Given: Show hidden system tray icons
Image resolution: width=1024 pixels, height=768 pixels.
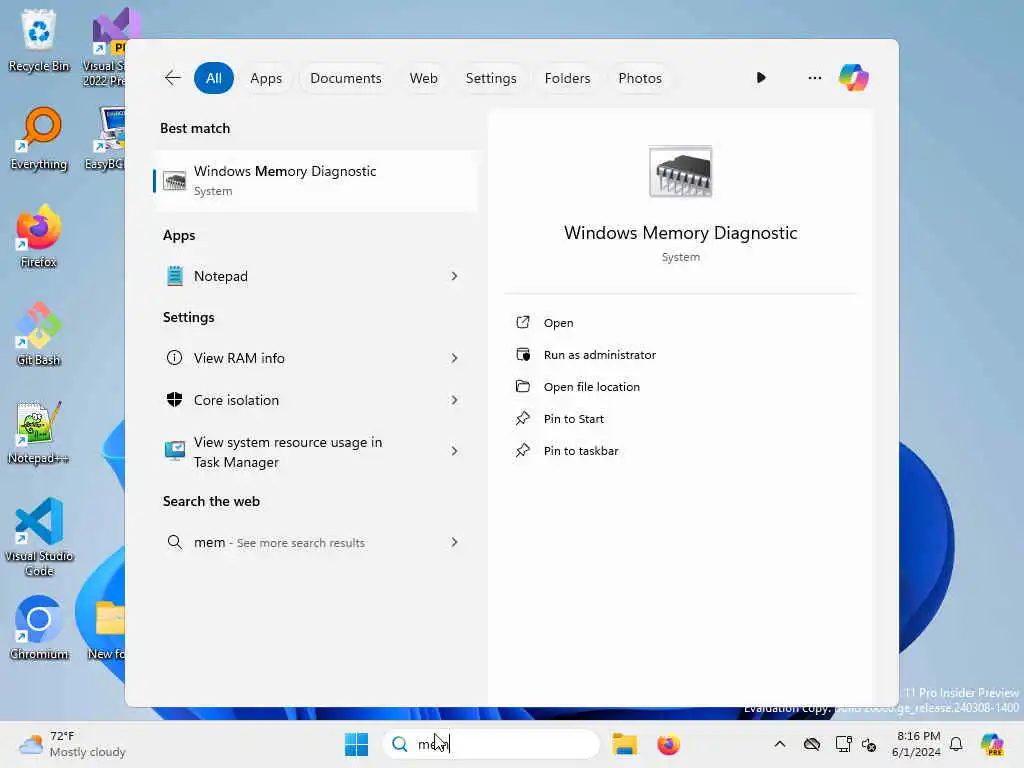Looking at the screenshot, I should (780, 744).
